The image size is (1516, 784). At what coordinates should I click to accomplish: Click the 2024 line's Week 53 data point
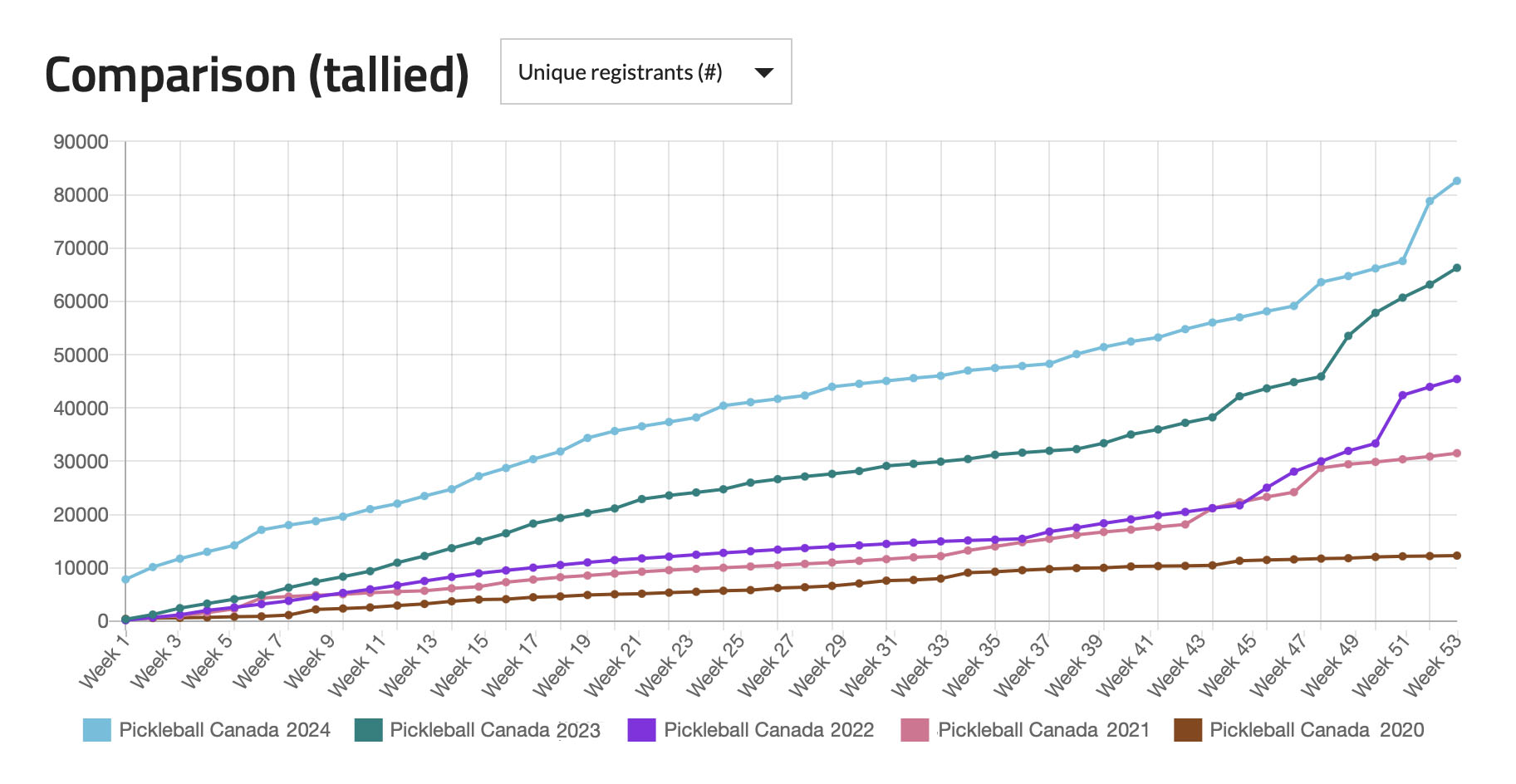pos(1456,181)
